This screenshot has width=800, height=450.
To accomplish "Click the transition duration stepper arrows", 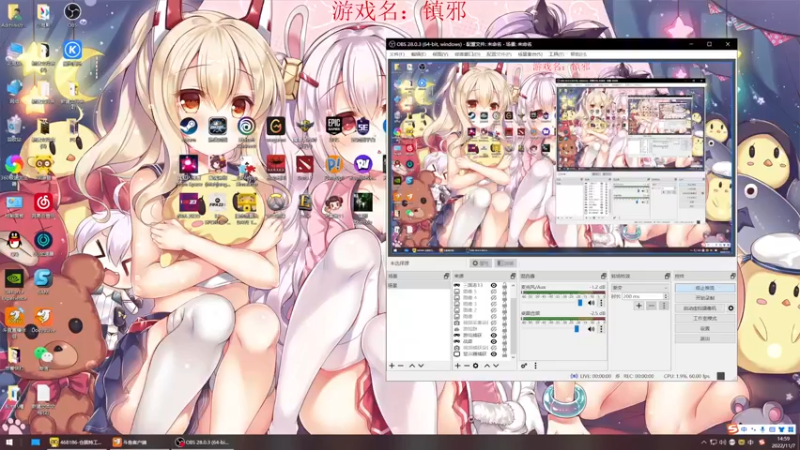I will pyautogui.click(x=665, y=296).
